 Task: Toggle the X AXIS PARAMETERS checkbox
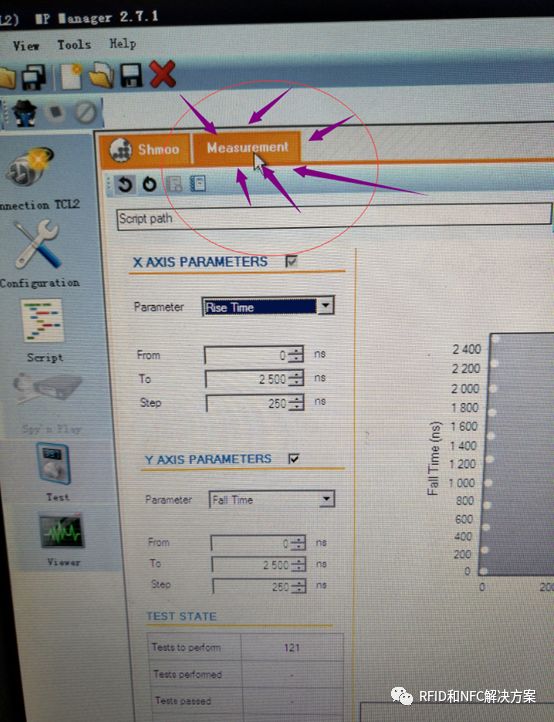(x=292, y=261)
